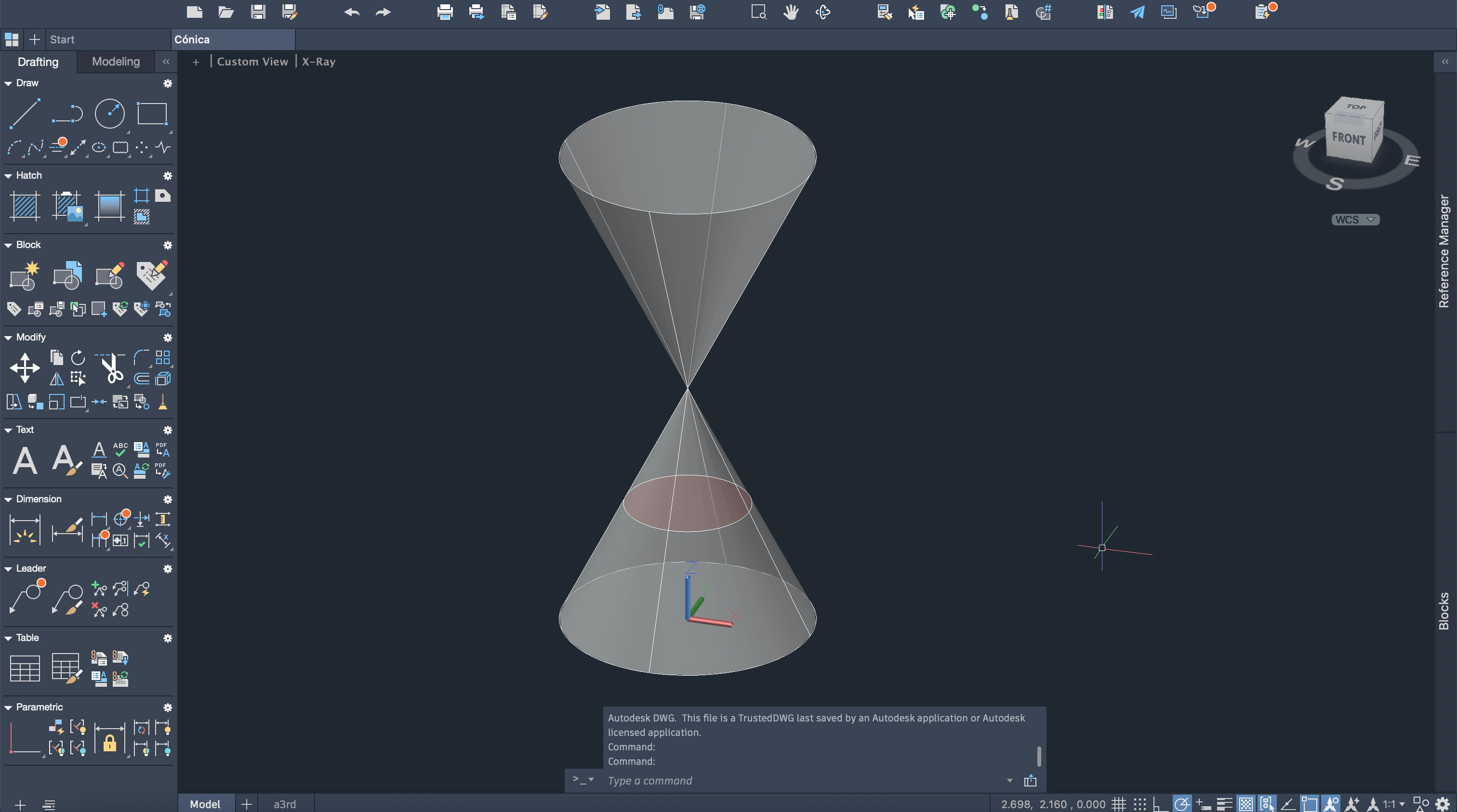
Task: Select the Trim scissors tool
Action: coord(111,368)
